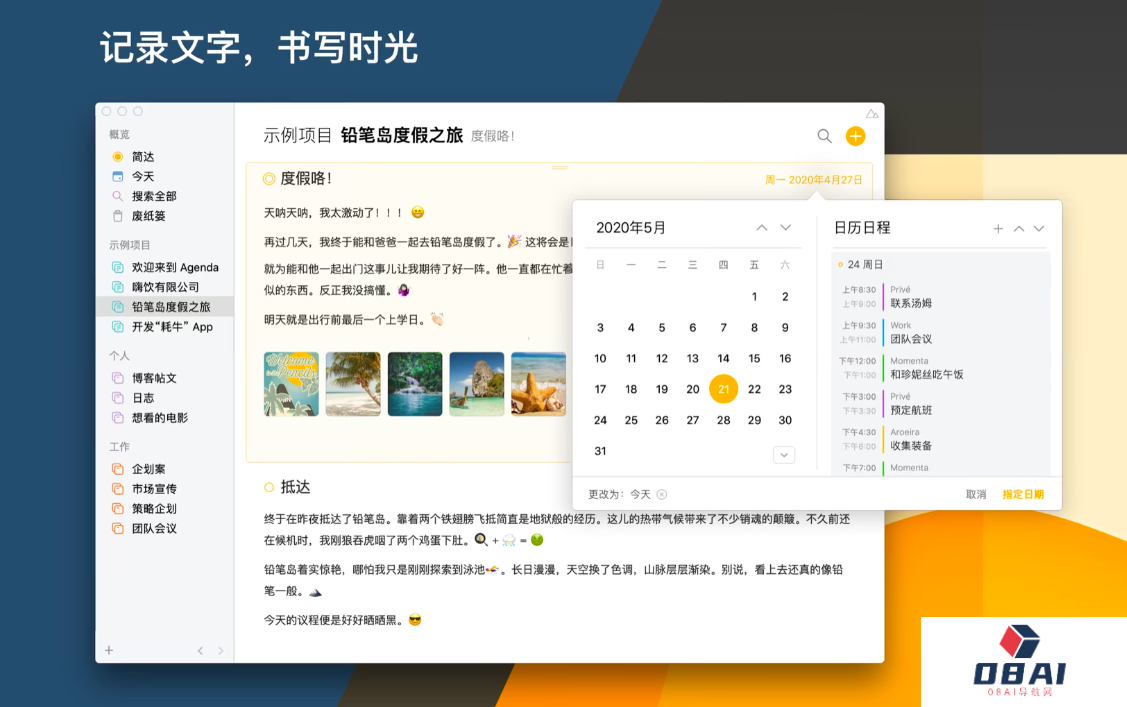Open the starfish beach photo thumbnail
Image resolution: width=1127 pixels, height=707 pixels.
point(538,384)
